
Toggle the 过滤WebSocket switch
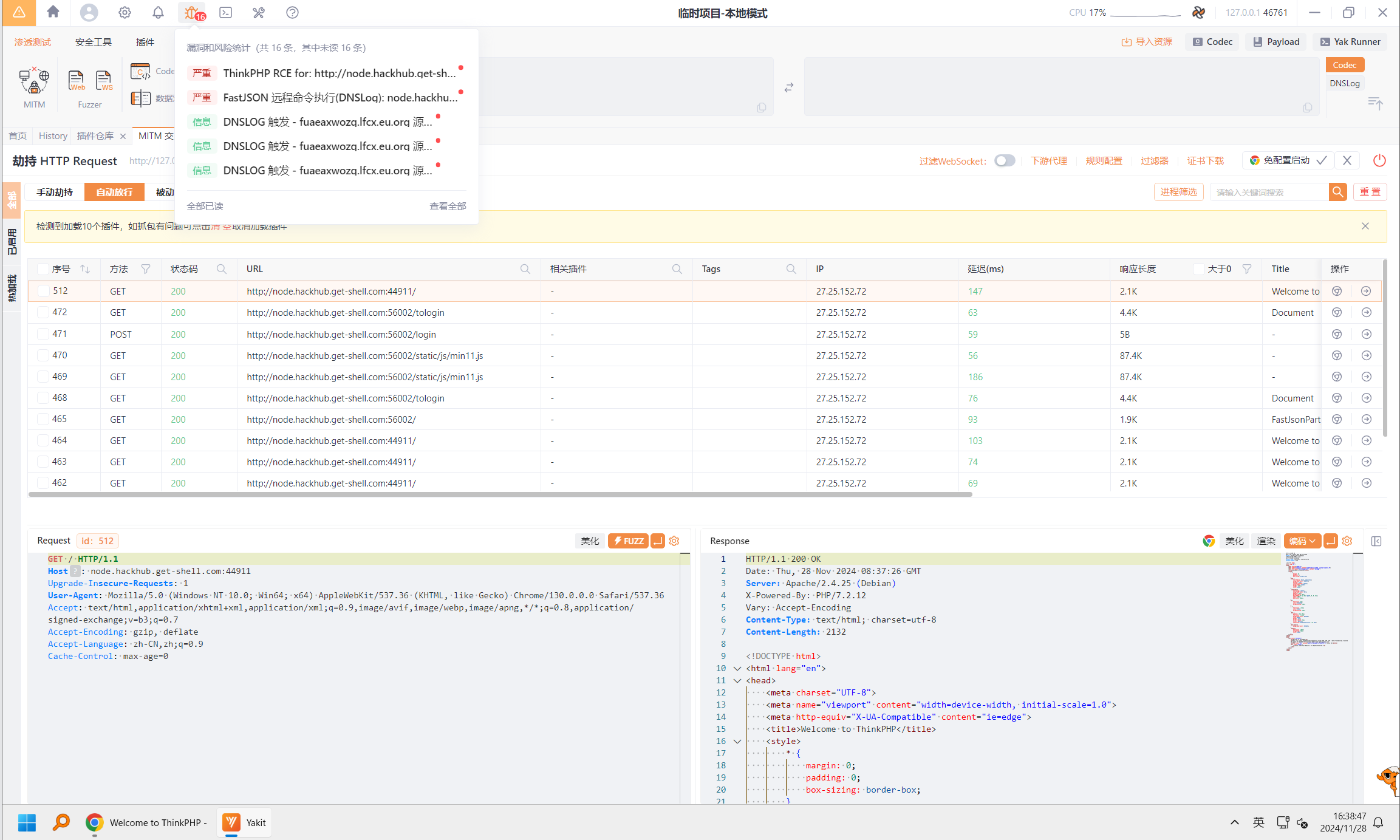click(1005, 160)
